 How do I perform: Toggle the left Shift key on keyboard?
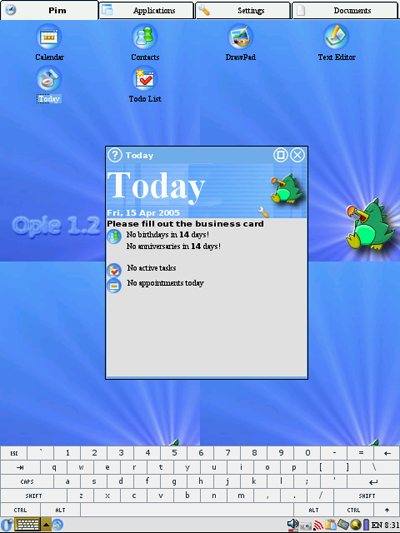tap(34, 496)
